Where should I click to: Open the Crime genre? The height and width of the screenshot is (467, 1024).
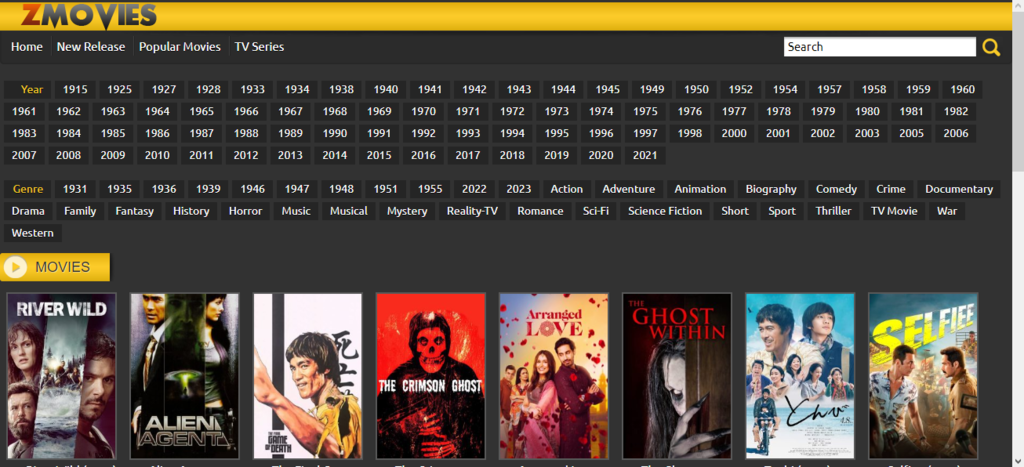[x=891, y=189]
